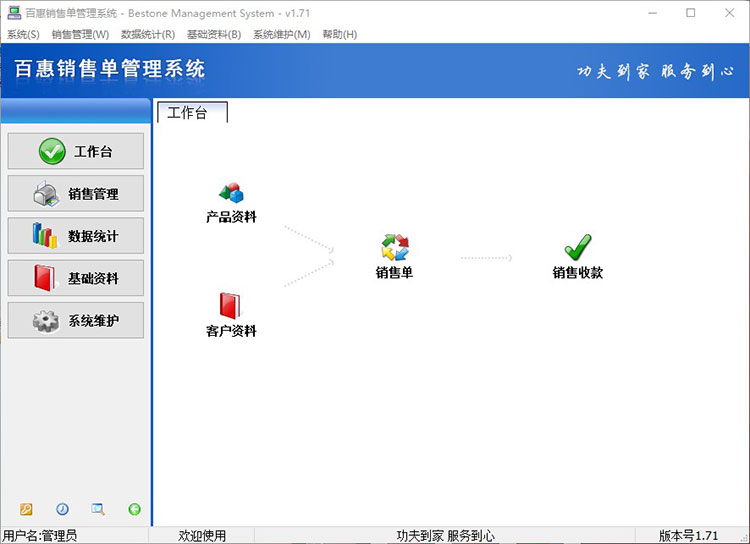This screenshot has height=544, width=750.
Task: Open the 基础资料(B) menu
Action: [x=214, y=34]
